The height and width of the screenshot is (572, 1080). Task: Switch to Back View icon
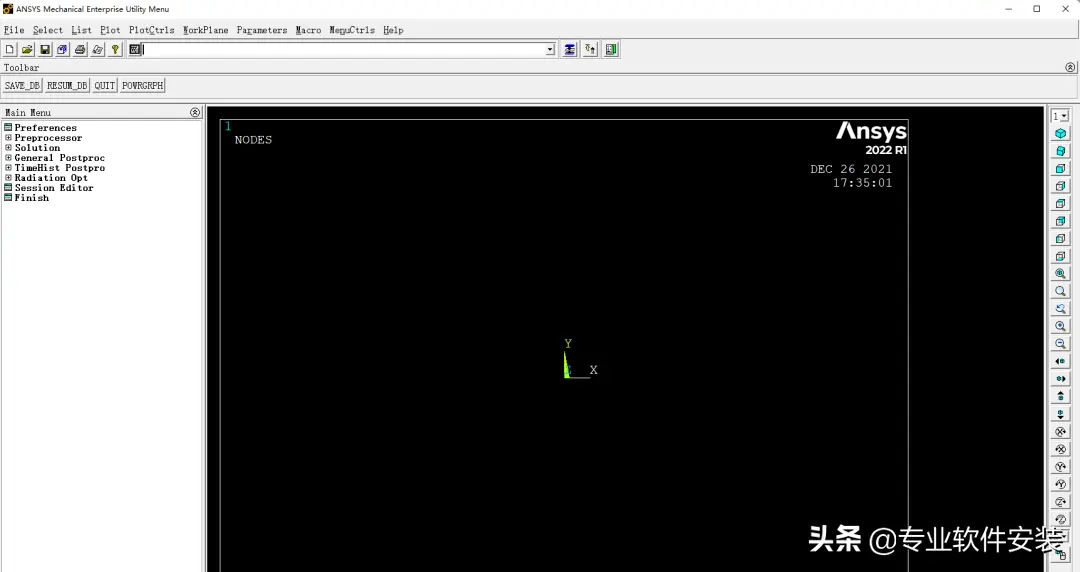pyautogui.click(x=1061, y=221)
